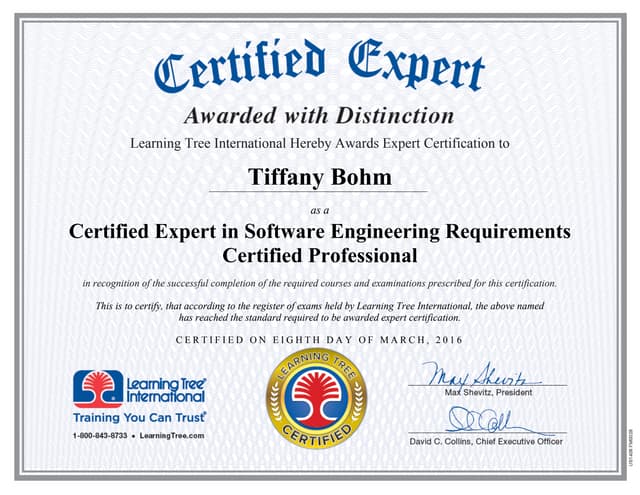Click the "Training You Can Trust" tagline
The height and width of the screenshot is (495, 640).
point(140,415)
